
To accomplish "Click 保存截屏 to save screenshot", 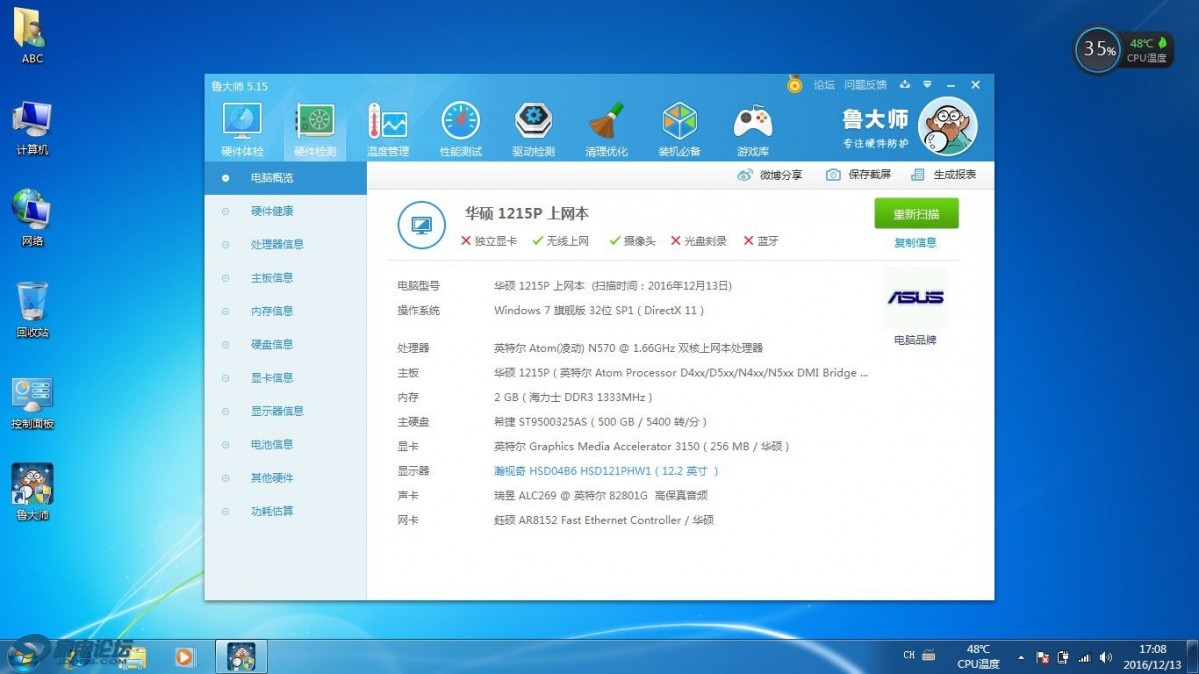I will [x=858, y=174].
